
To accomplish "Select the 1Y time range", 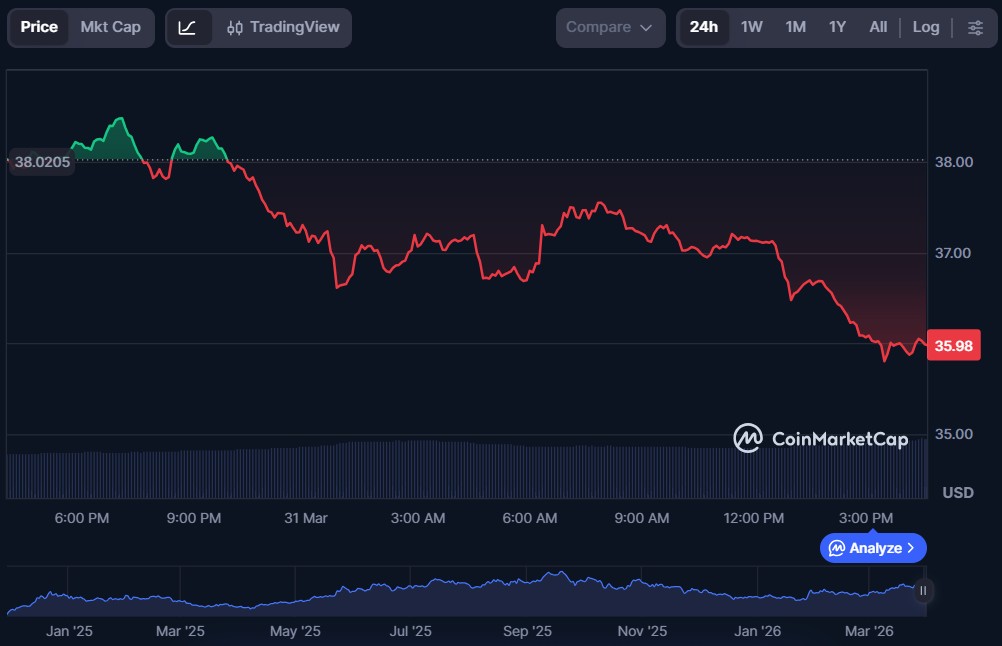I will (x=837, y=27).
